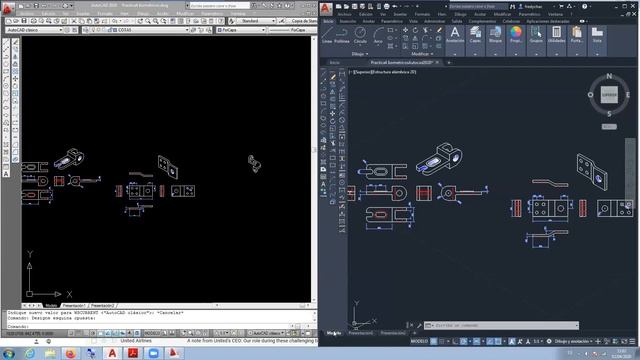This screenshot has width=640, height=360.
Task: Click the customization hamburger icon in right status bar
Action: coord(632,341)
